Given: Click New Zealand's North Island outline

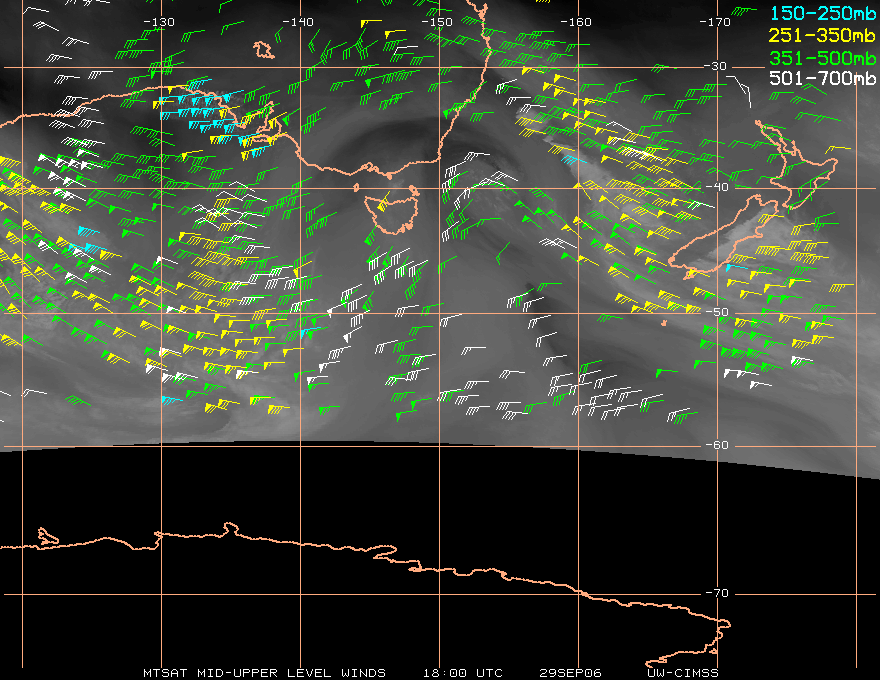Looking at the screenshot, I should (797, 164).
